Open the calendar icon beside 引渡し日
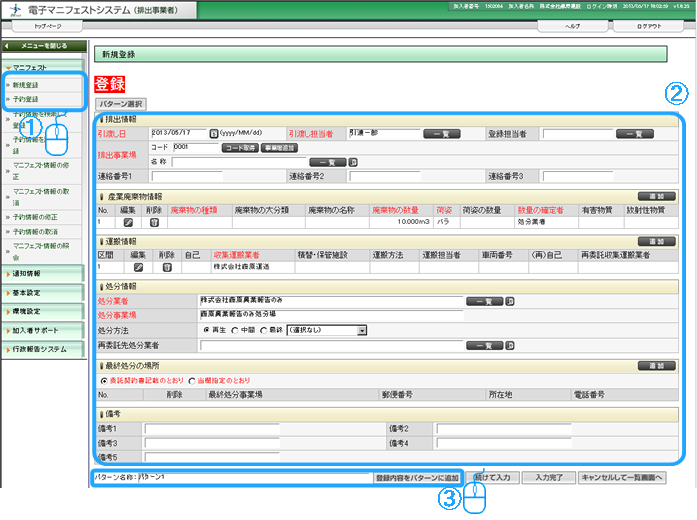The image size is (697, 520). [x=213, y=133]
